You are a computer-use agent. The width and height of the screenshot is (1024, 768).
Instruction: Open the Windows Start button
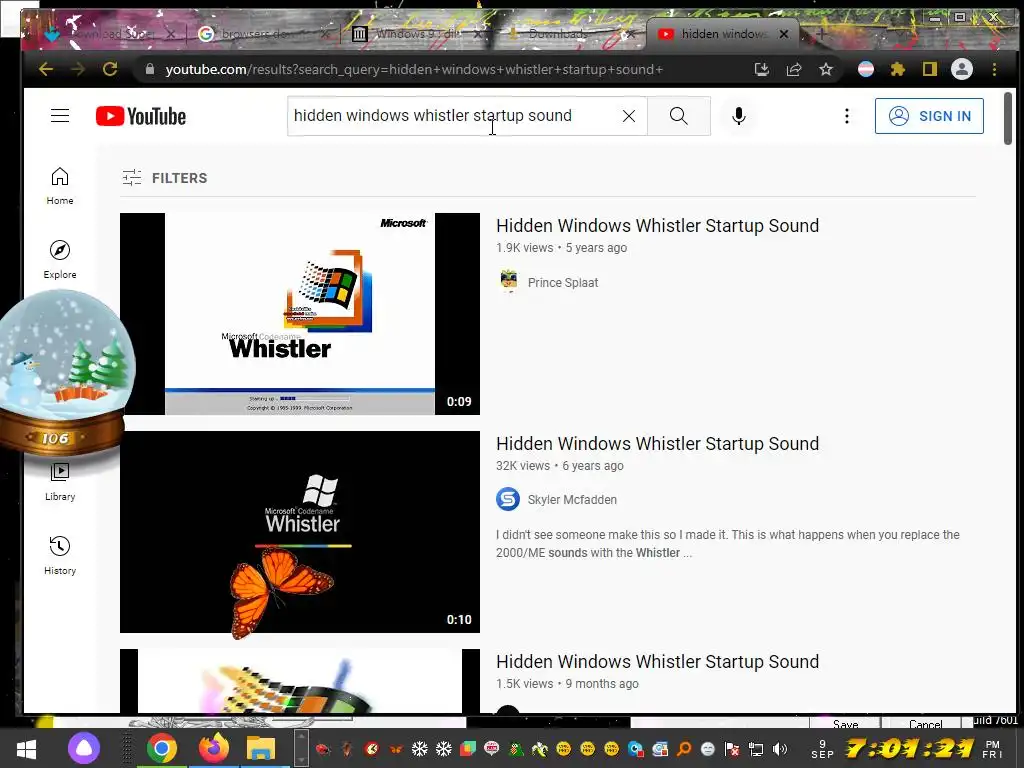pos(26,748)
